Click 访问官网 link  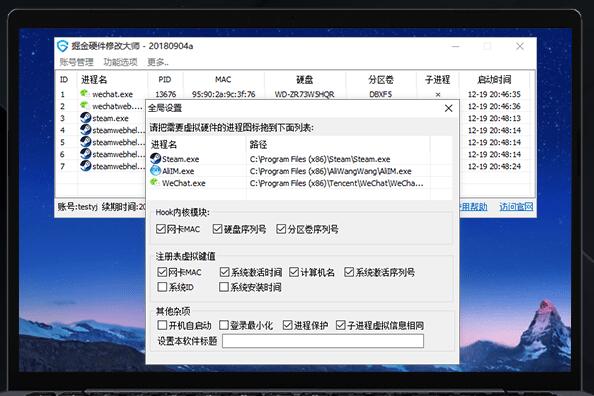point(516,207)
